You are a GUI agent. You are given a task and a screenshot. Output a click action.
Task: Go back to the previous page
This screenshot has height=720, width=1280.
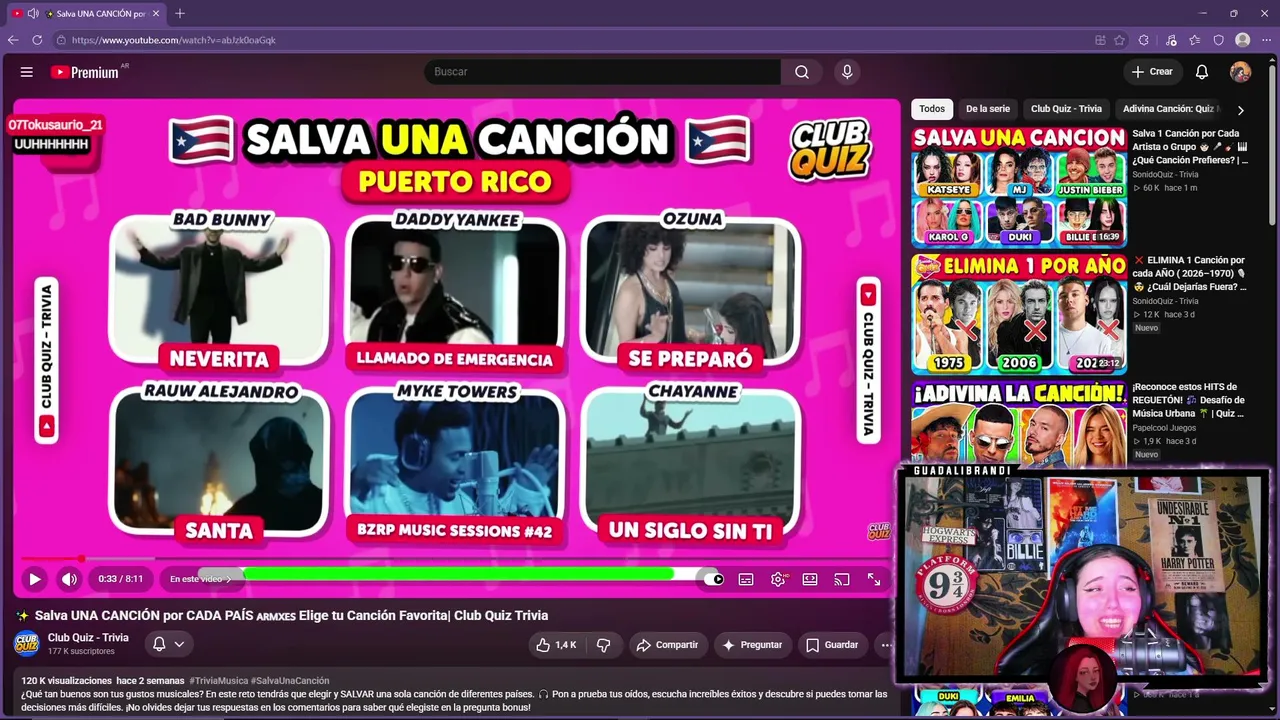pos(13,40)
